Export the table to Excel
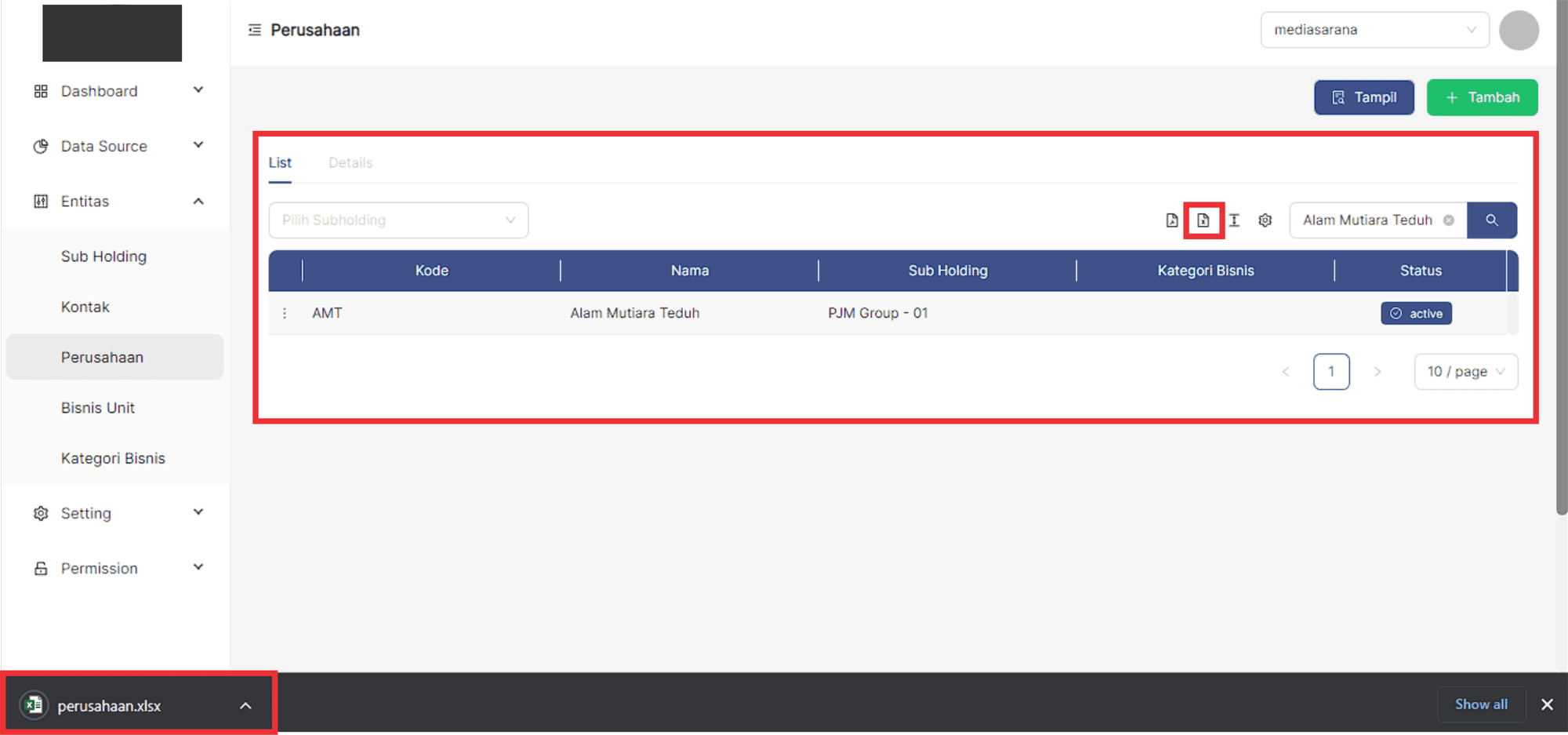Screen dimensions: 1568x735 tap(1203, 220)
